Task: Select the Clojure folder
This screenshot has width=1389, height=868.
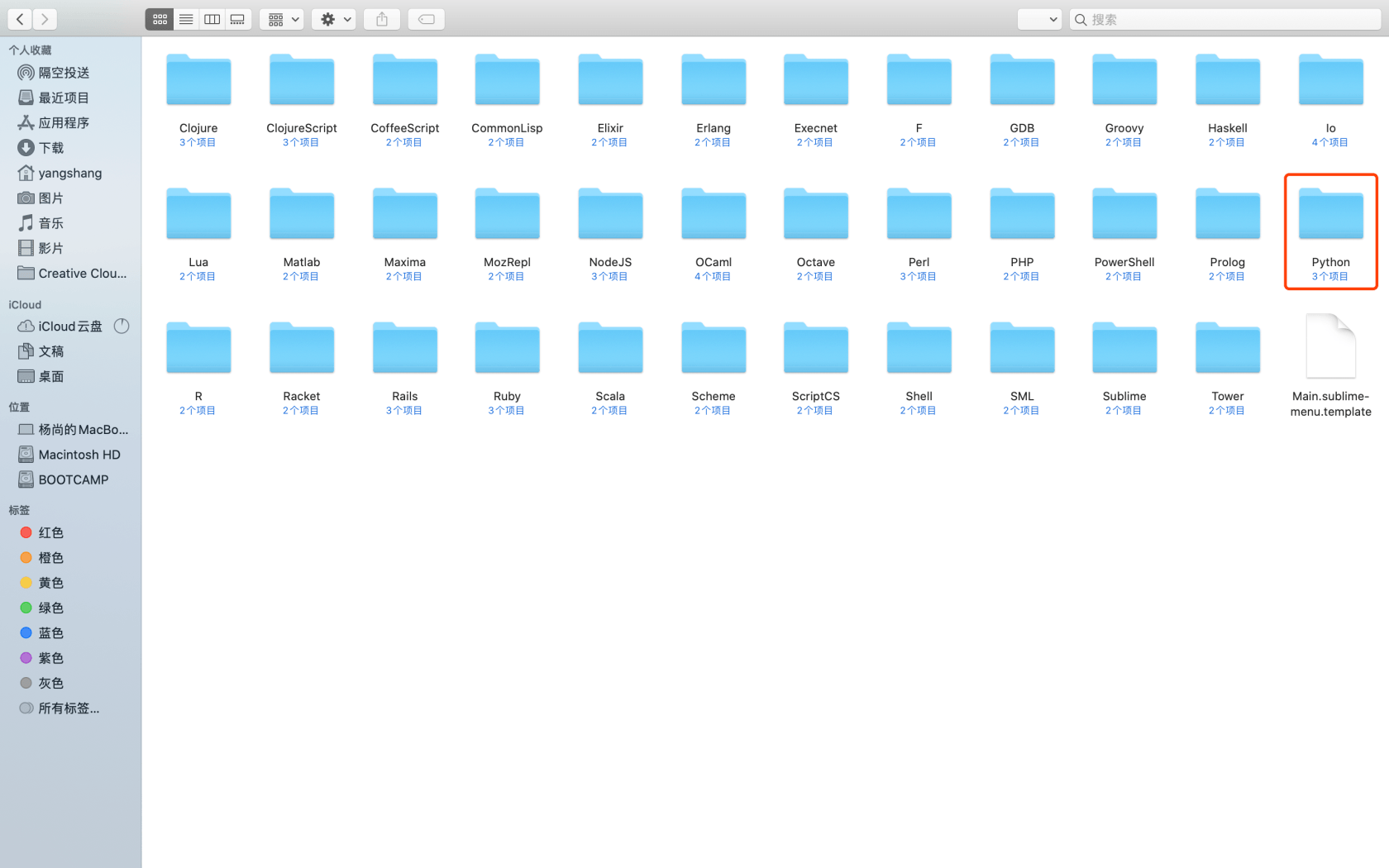Action: [198, 80]
